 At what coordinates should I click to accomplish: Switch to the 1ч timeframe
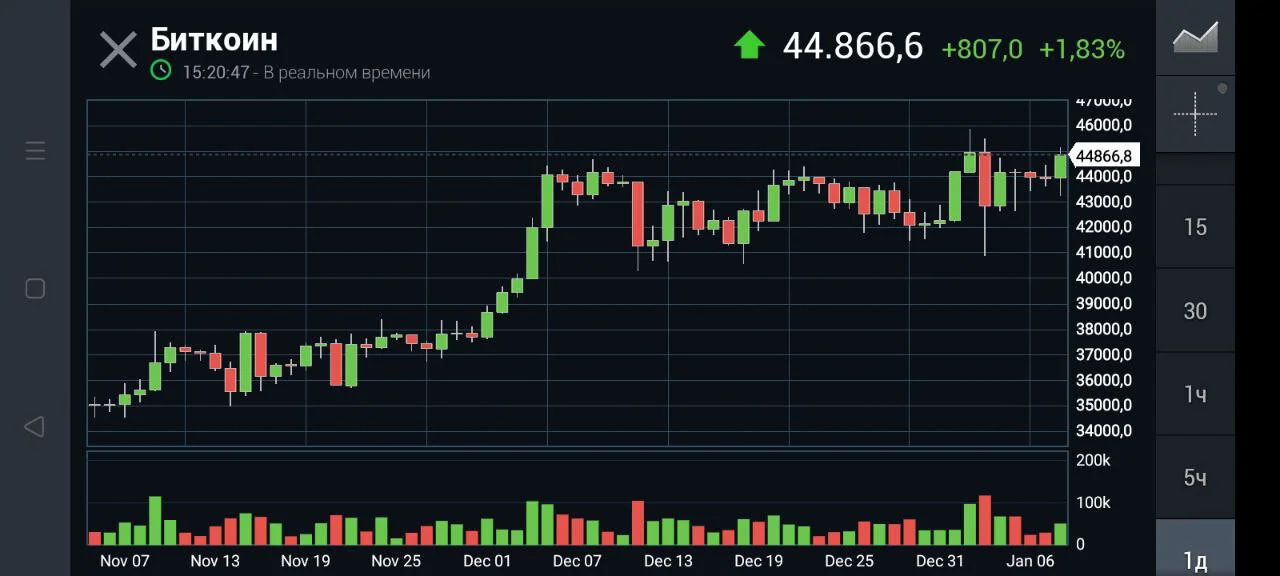tap(1195, 394)
